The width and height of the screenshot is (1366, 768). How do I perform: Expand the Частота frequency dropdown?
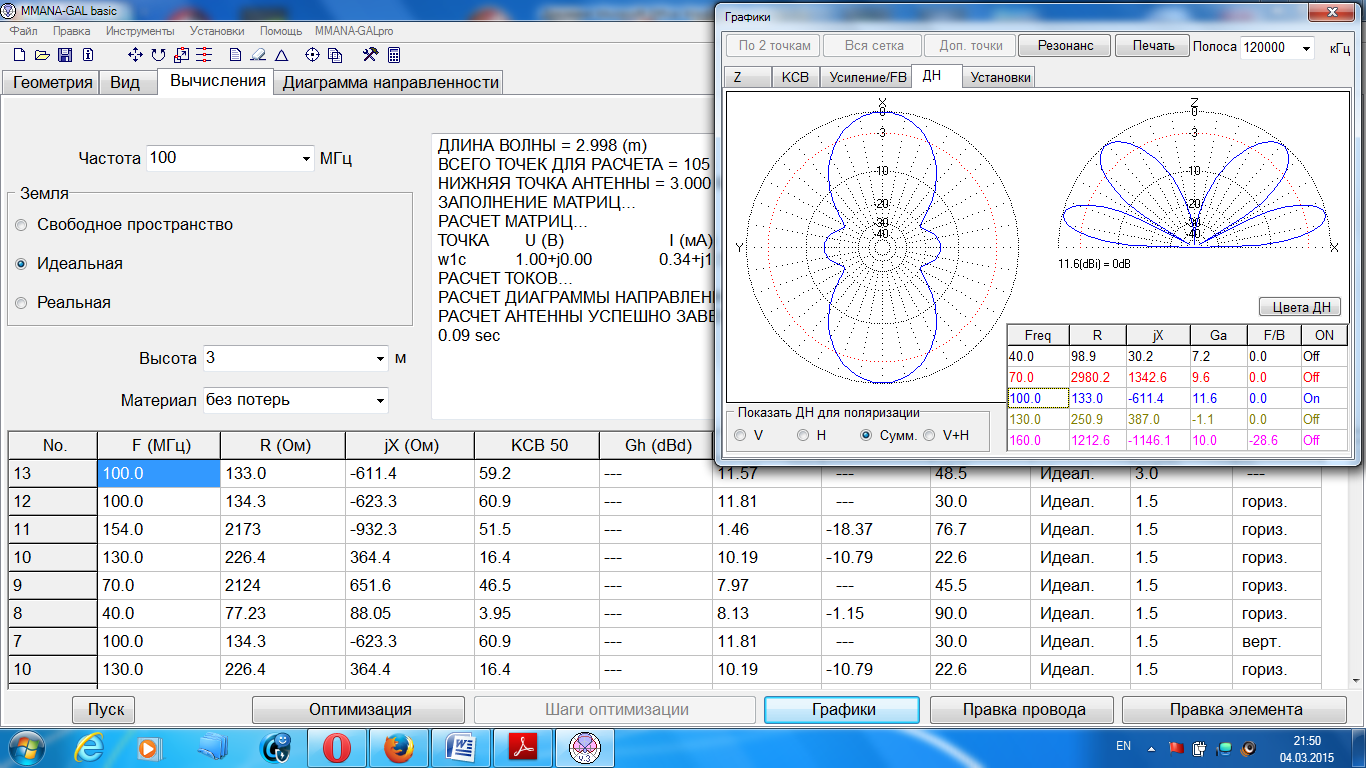306,158
